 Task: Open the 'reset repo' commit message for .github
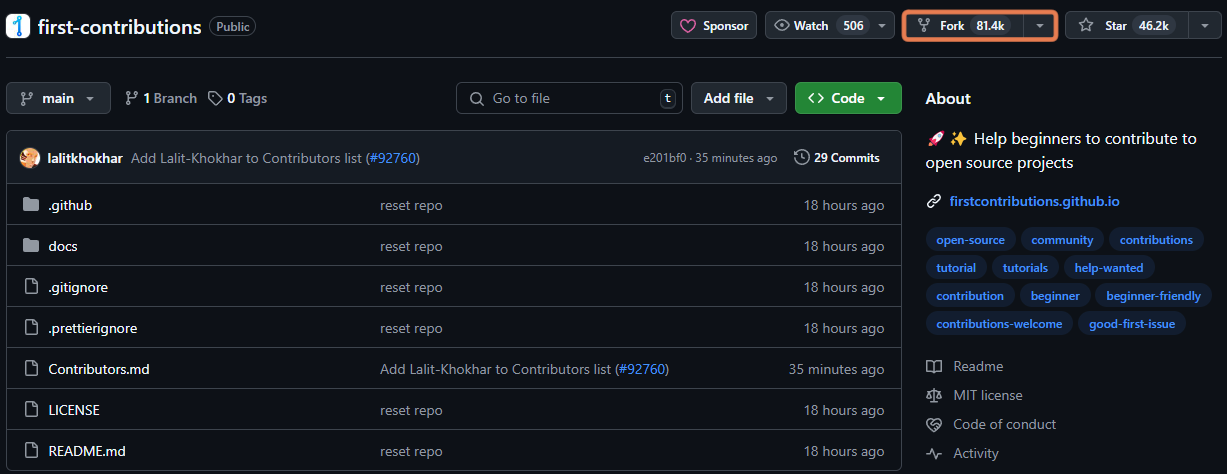click(411, 205)
